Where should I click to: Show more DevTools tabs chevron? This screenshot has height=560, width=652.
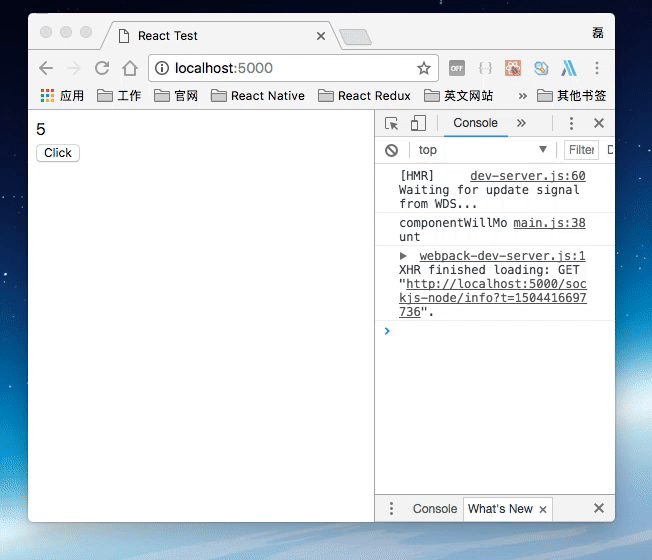(x=521, y=123)
